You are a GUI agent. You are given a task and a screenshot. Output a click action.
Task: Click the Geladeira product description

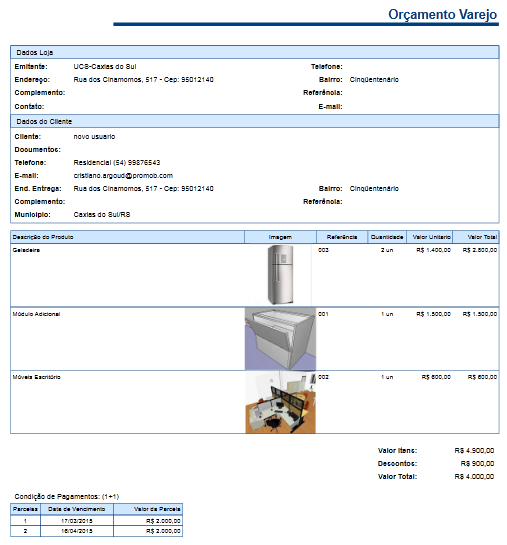(x=26, y=250)
